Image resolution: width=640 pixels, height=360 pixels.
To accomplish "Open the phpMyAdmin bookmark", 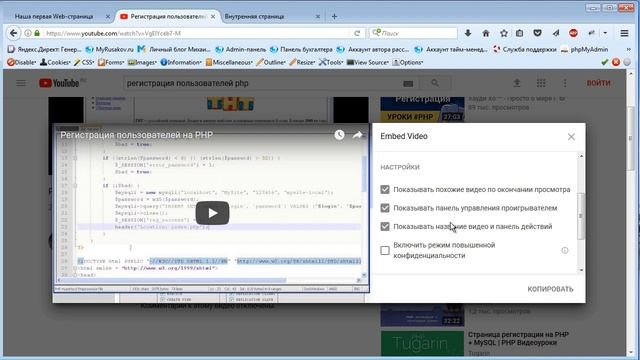I will point(584,49).
